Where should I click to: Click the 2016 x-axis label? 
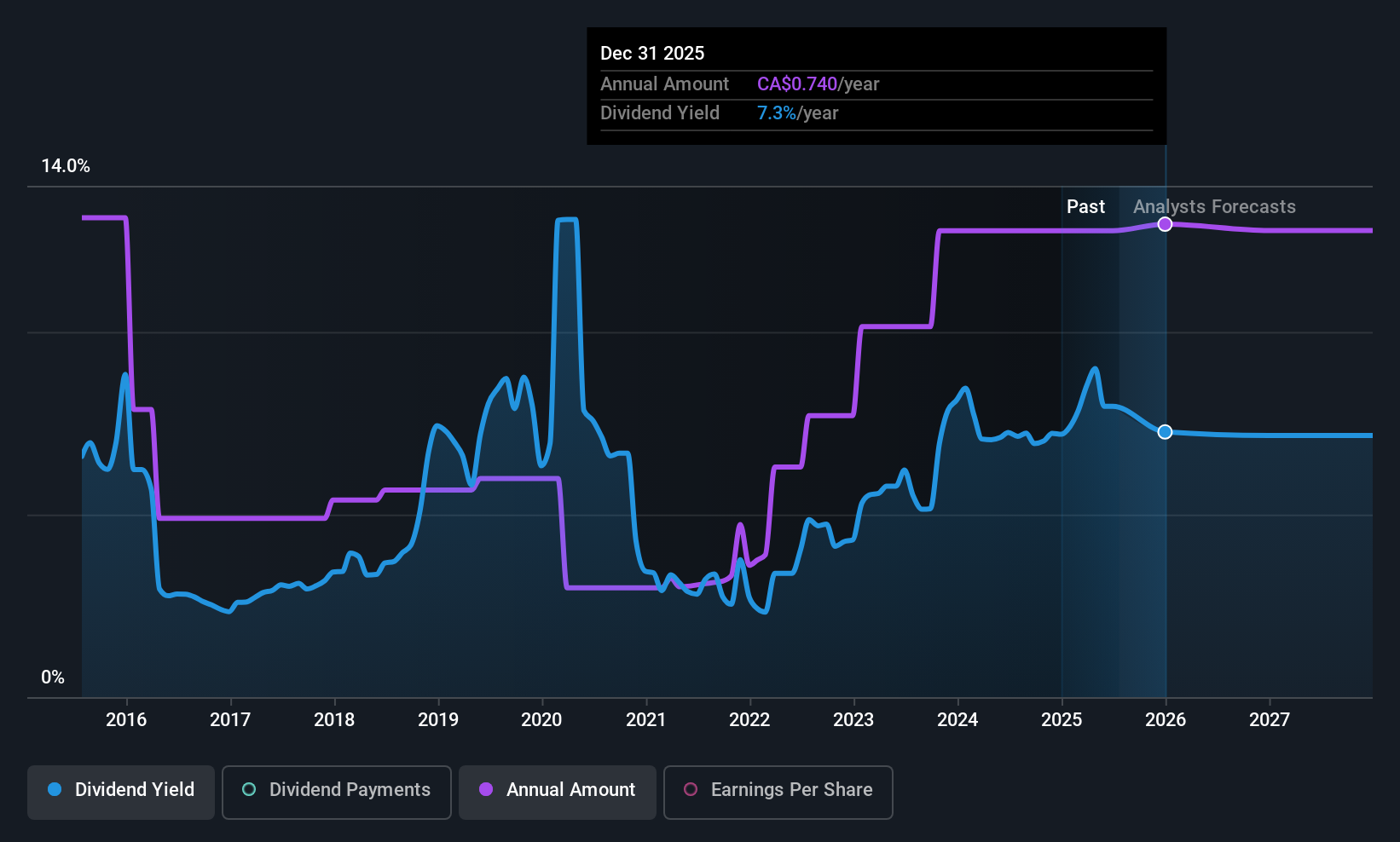click(126, 720)
